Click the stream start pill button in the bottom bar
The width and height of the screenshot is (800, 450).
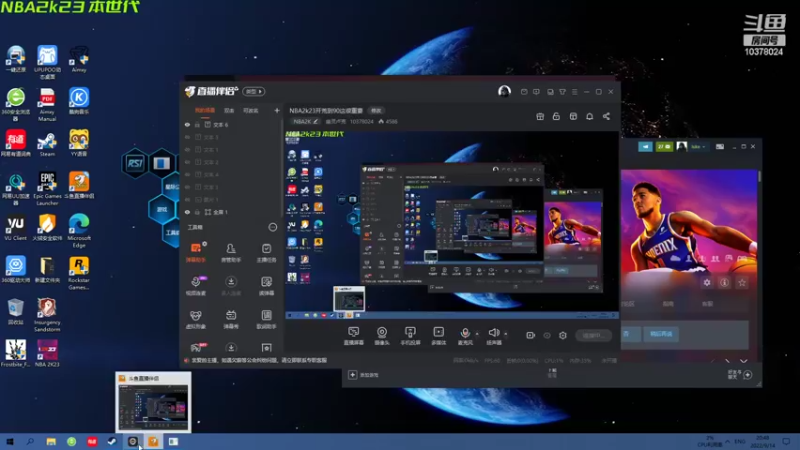pos(593,335)
